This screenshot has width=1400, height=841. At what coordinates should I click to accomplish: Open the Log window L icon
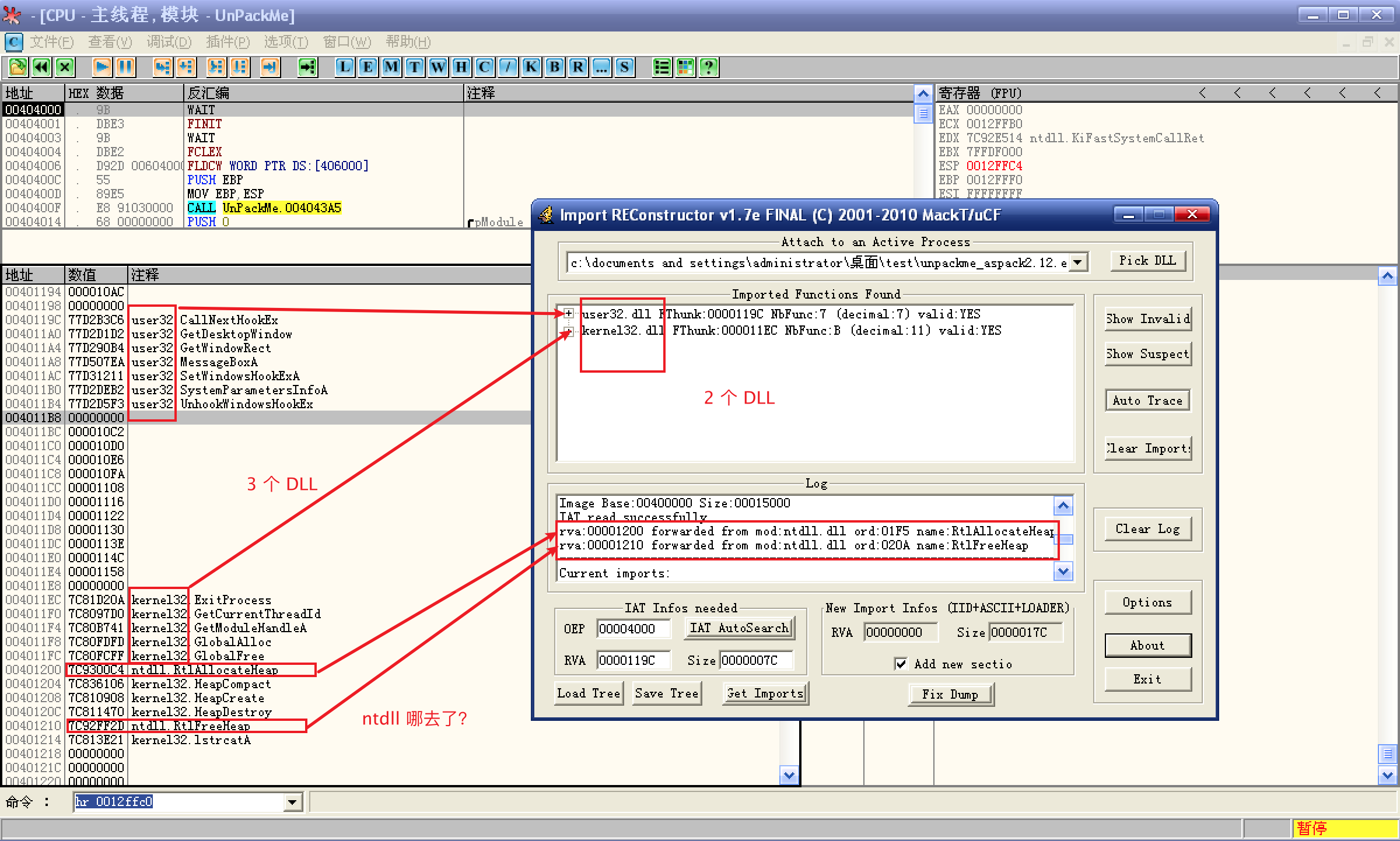(x=345, y=67)
